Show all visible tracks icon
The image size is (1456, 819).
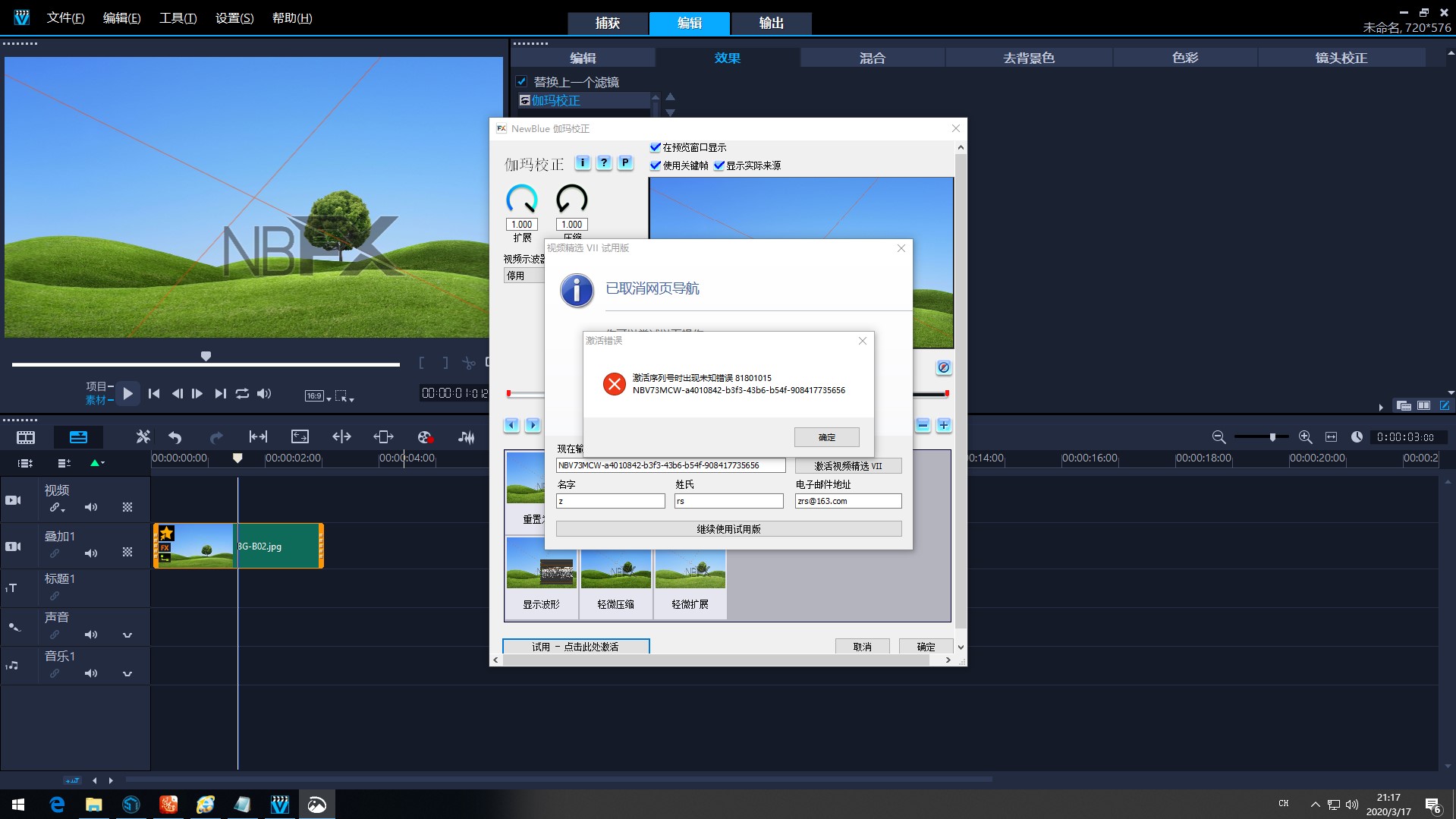tap(25, 463)
